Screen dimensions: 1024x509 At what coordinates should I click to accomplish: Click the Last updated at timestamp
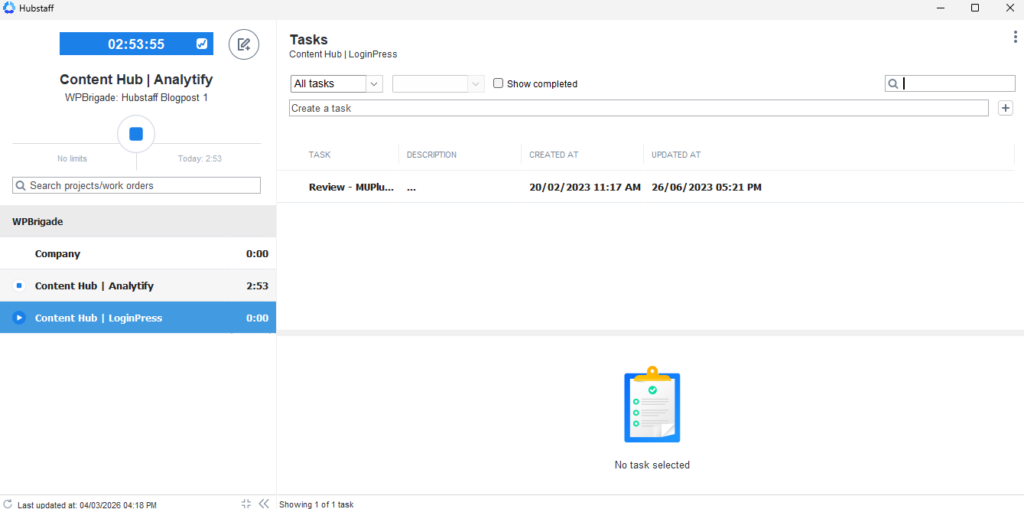click(x=87, y=504)
